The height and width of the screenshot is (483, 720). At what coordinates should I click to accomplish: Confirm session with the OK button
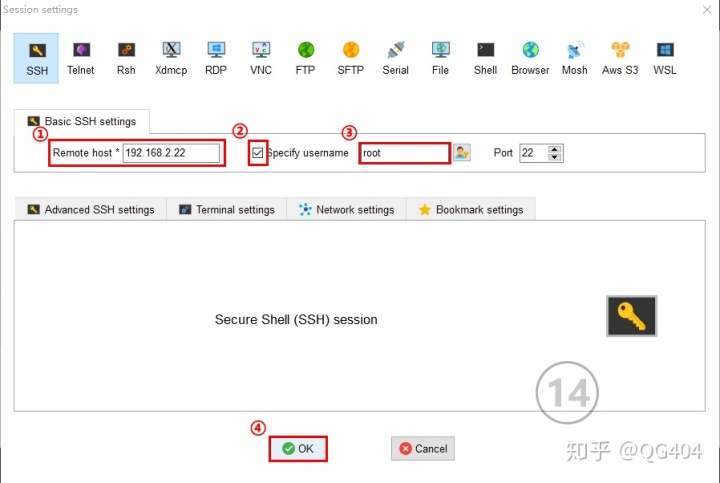point(298,449)
